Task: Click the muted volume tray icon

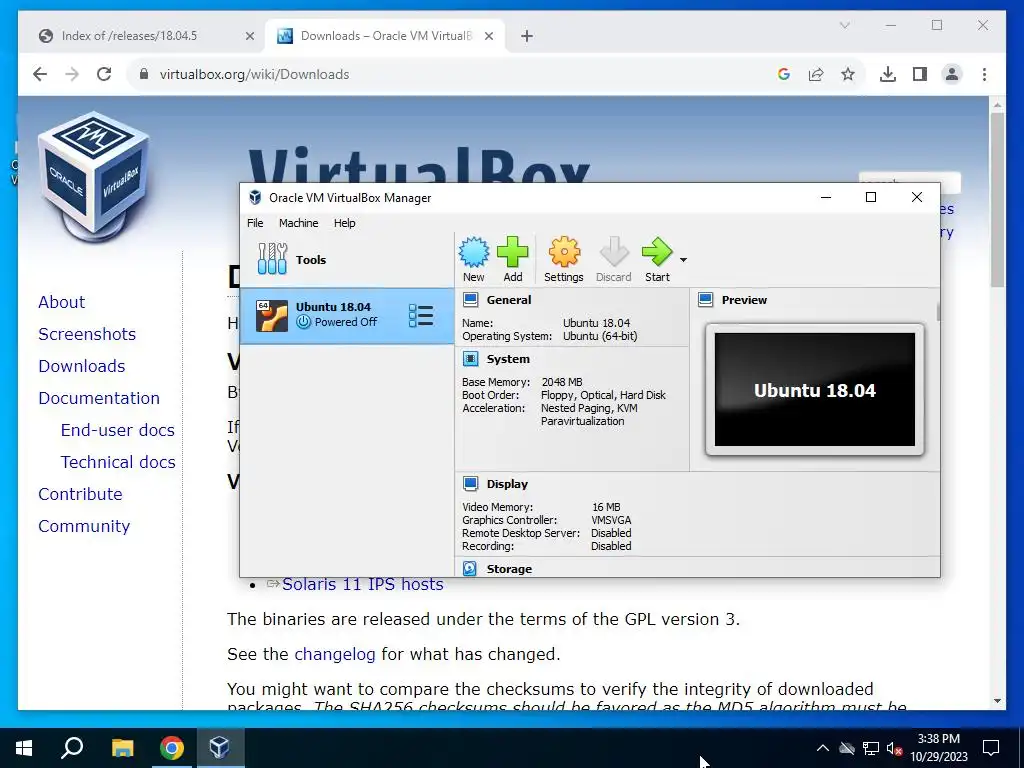Action: coord(894,748)
